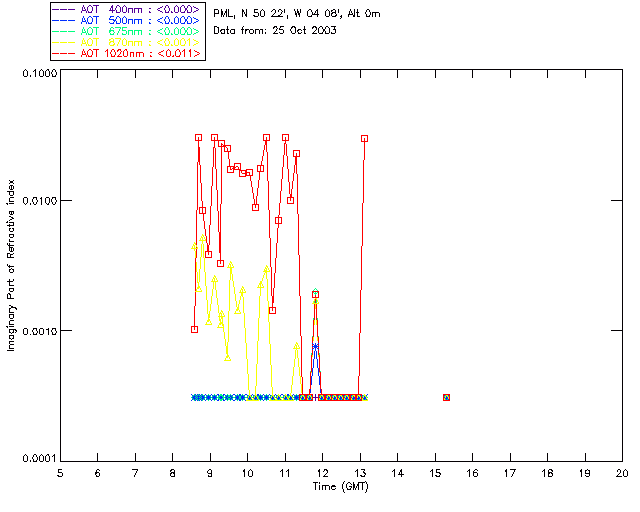Click the Data from 25 Oct 2003 text

click(275, 31)
